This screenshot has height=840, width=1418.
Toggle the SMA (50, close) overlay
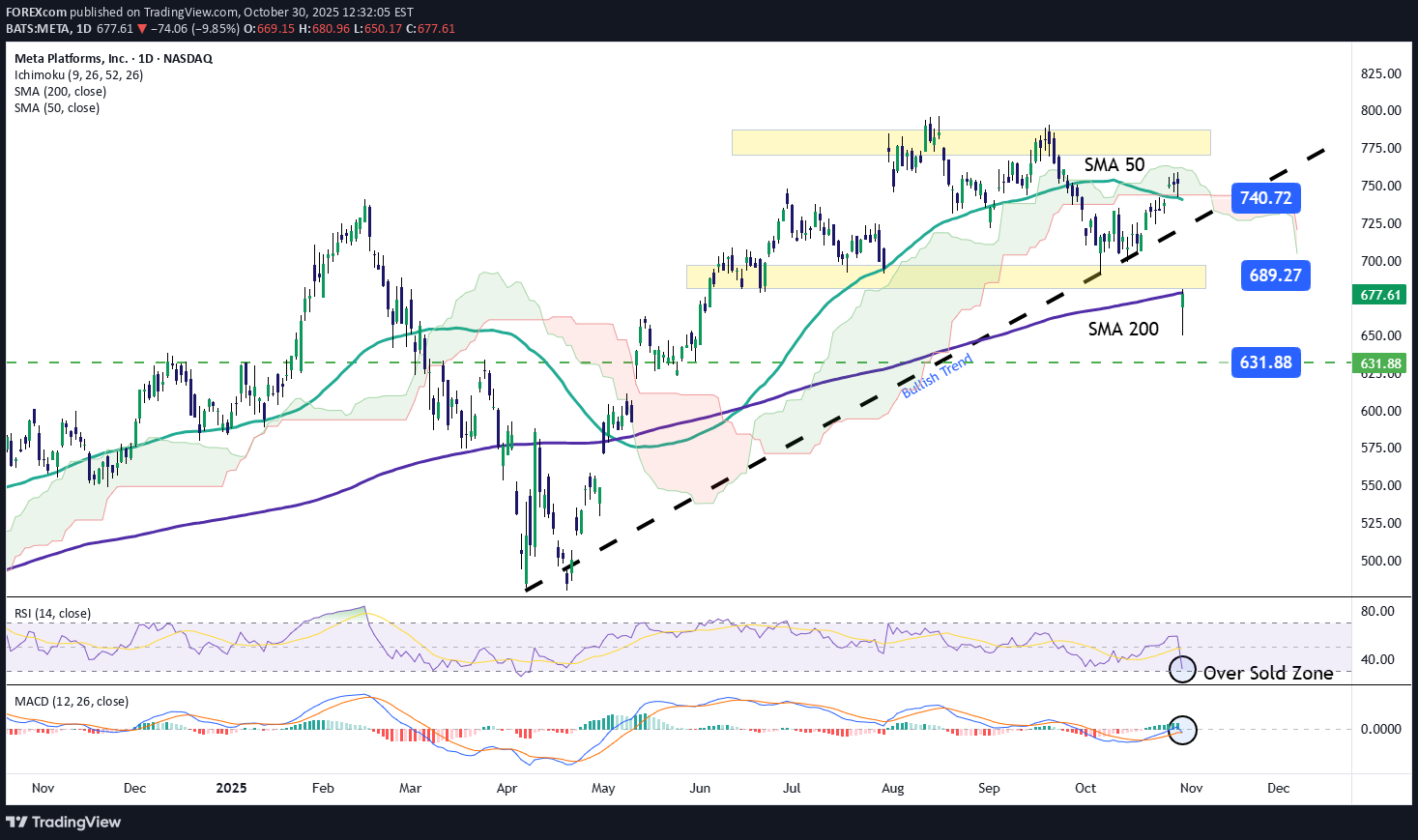pyautogui.click(x=57, y=107)
